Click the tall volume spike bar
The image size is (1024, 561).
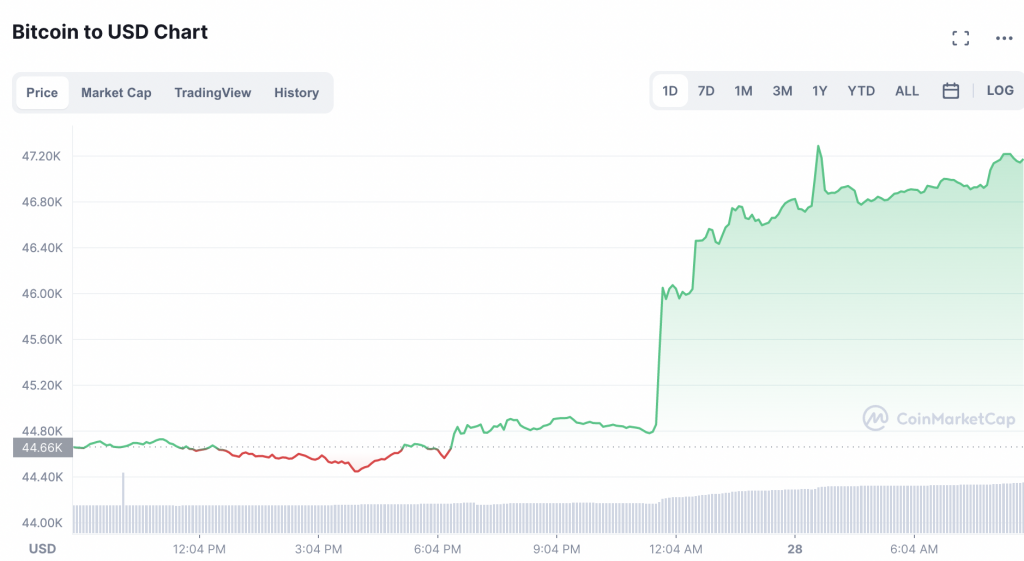(x=123, y=488)
